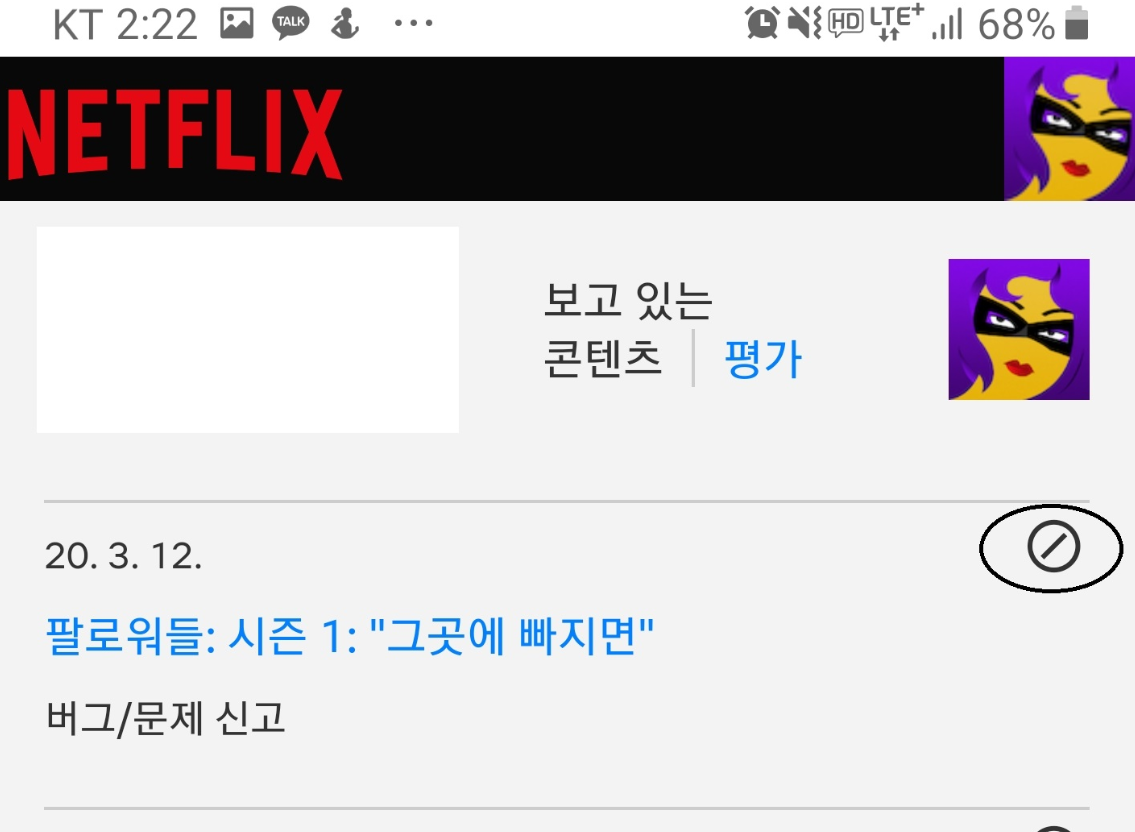Tap the picture notification icon in the status bar
Image resolution: width=1135 pixels, height=832 pixels.
coord(237,23)
